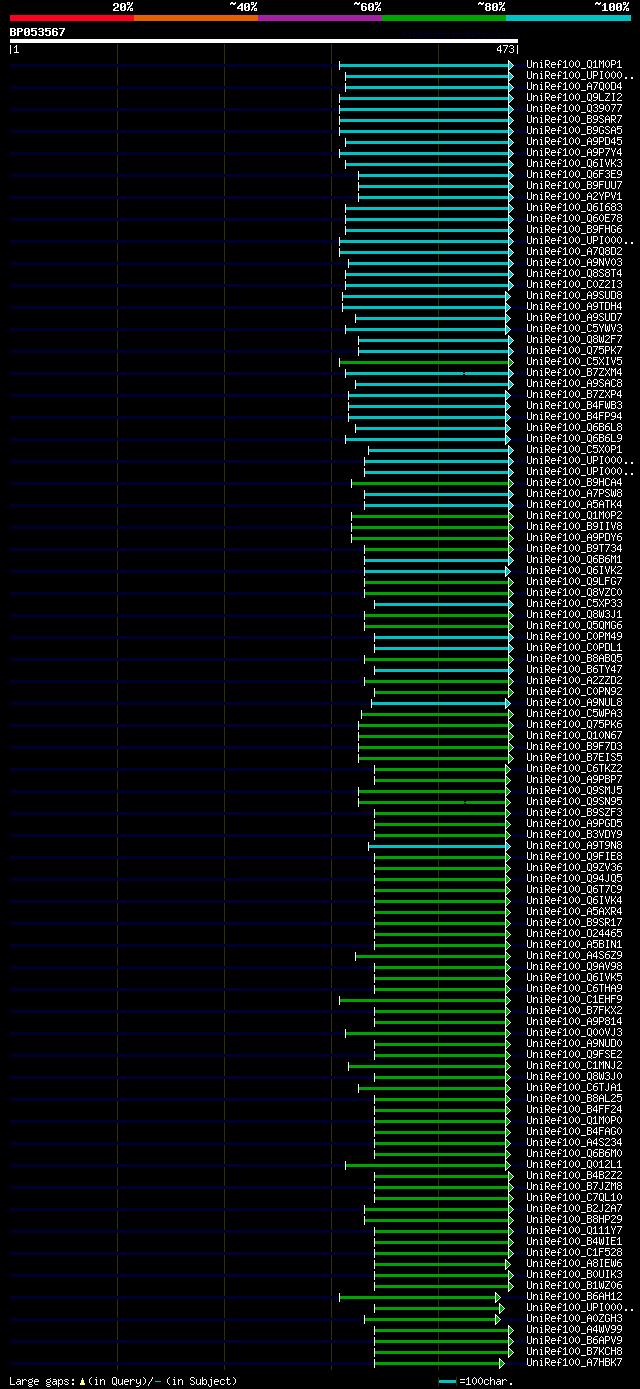The width and height of the screenshot is (640, 1389).
Task: Open UniRef100_C1MNJ2 entry
Action: 574,1066
